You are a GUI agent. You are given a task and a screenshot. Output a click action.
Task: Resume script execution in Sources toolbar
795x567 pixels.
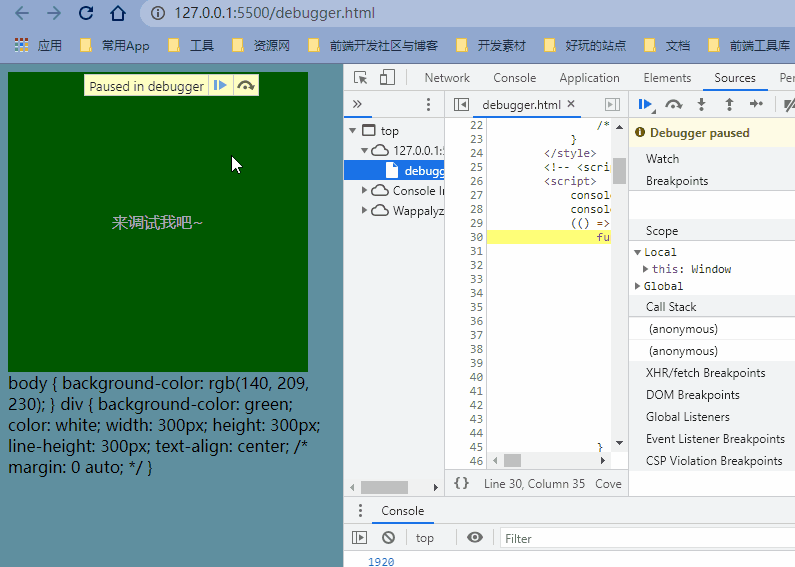645,104
